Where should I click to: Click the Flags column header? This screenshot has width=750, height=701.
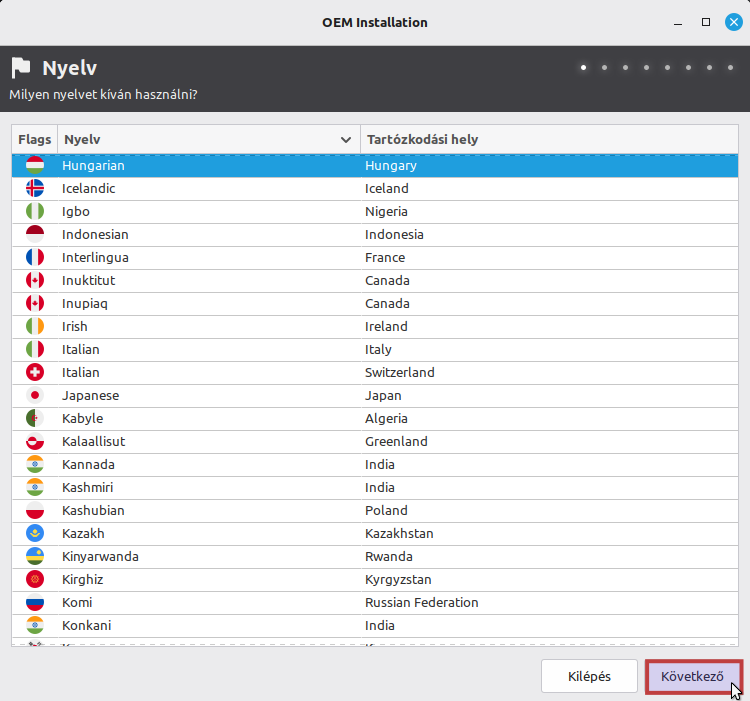34,139
